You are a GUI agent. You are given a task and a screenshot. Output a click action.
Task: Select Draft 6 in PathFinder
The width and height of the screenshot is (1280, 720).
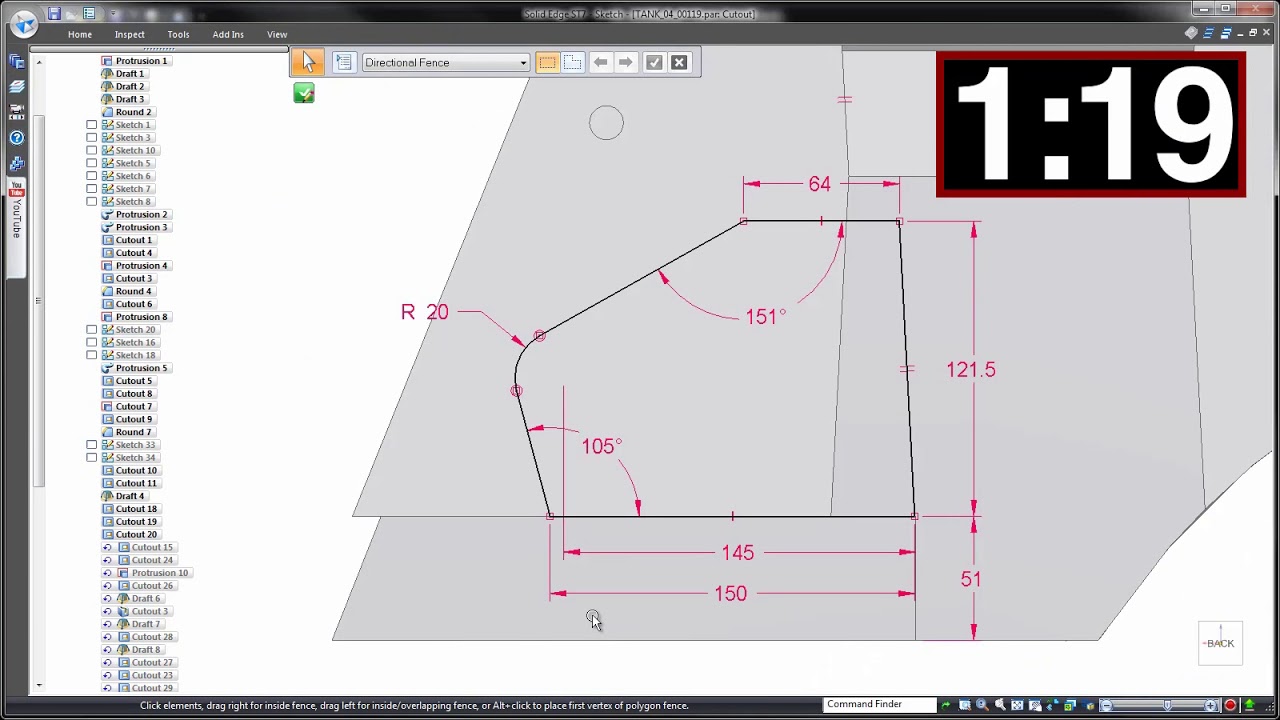(x=138, y=598)
